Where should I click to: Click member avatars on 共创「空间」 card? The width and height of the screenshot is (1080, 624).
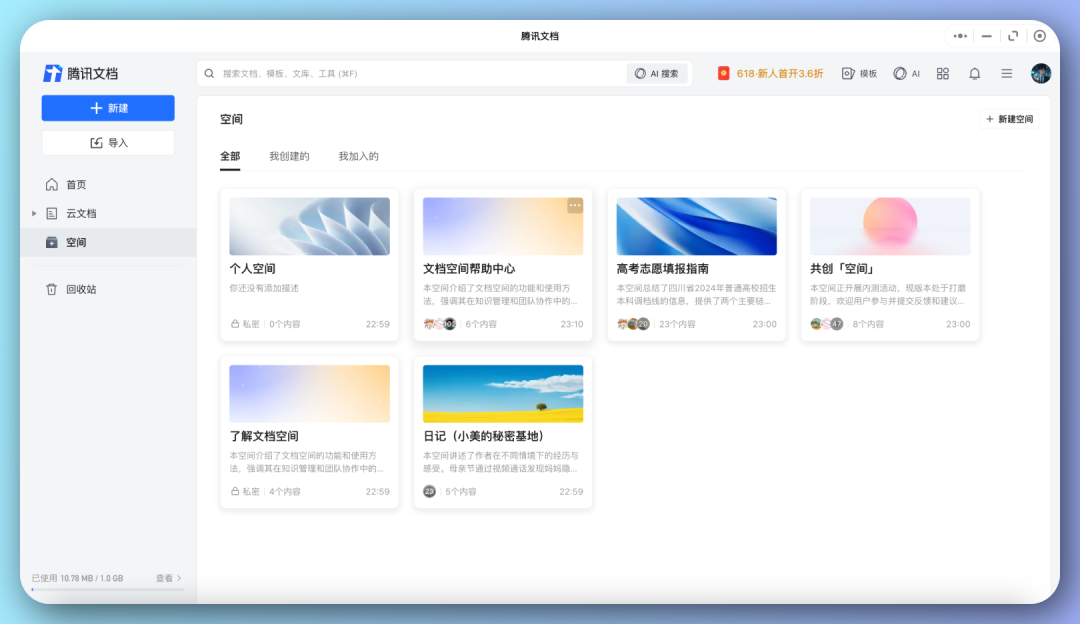click(x=827, y=324)
